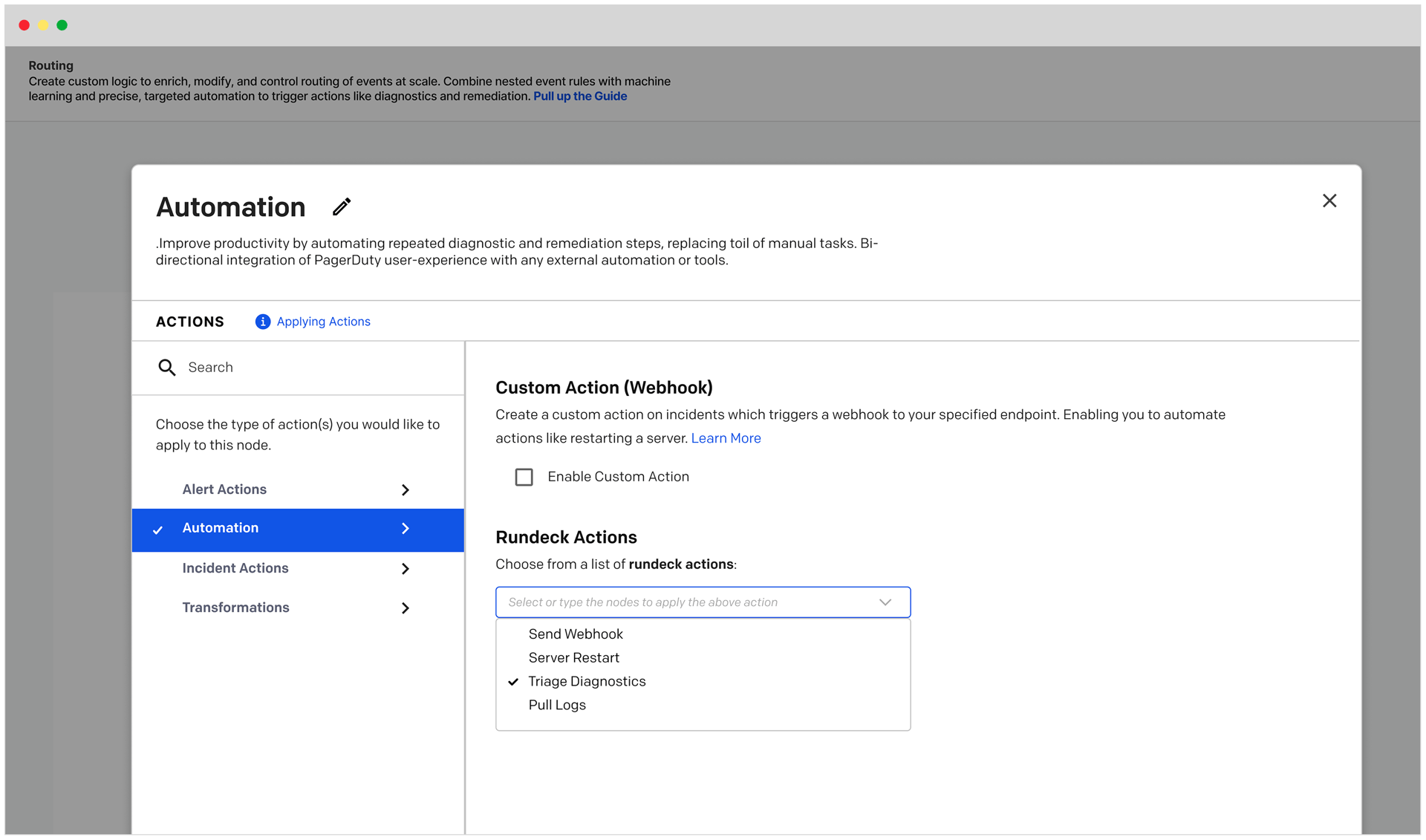The height and width of the screenshot is (840, 1426).
Task: Open the Pull up the Guide link
Action: (579, 97)
